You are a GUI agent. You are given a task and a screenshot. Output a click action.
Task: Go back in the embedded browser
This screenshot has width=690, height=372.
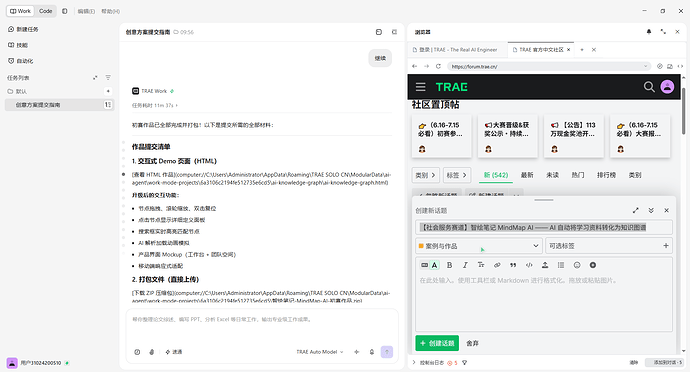point(415,66)
